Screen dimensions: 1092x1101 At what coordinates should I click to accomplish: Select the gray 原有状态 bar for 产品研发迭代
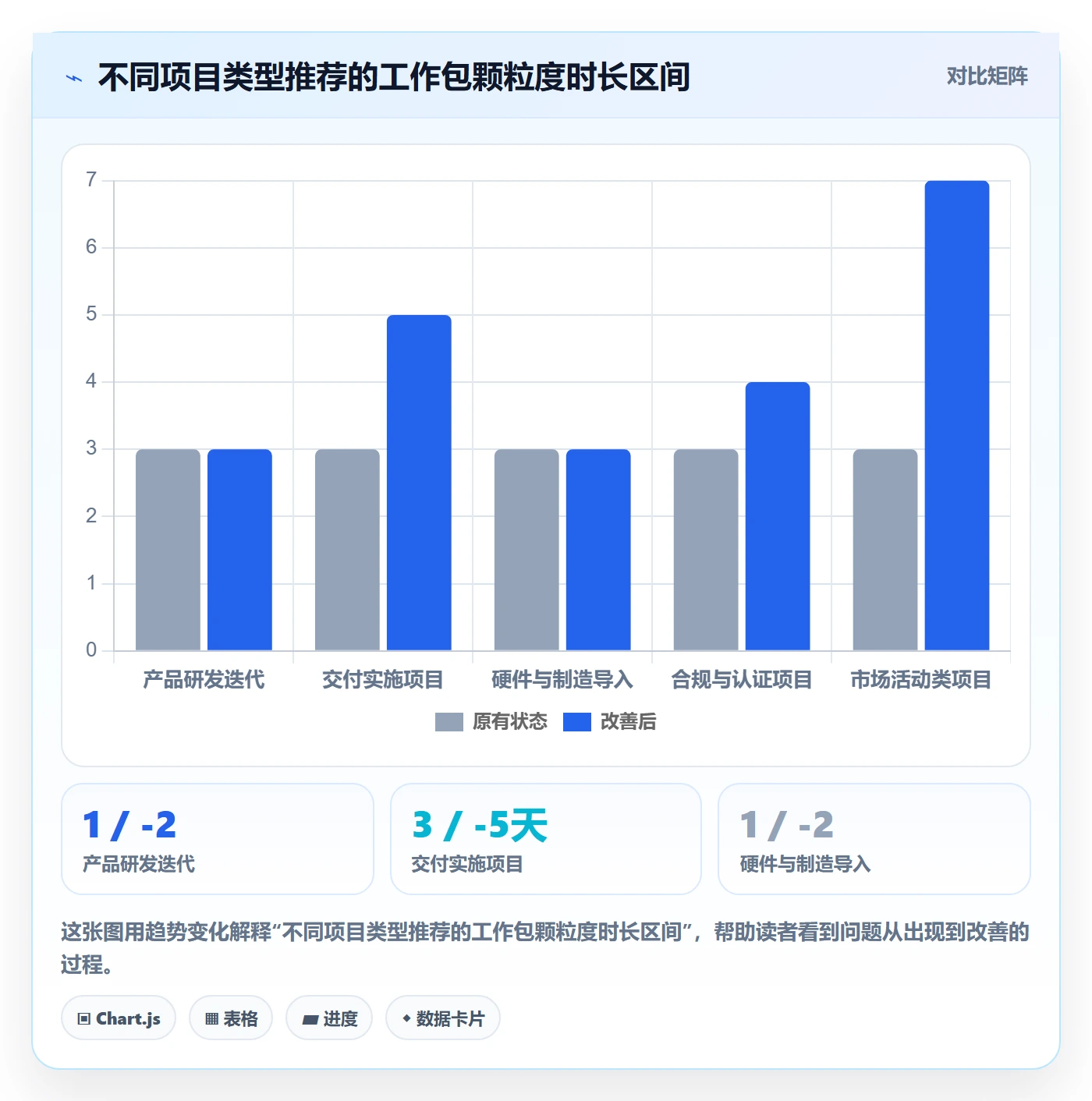click(x=168, y=550)
